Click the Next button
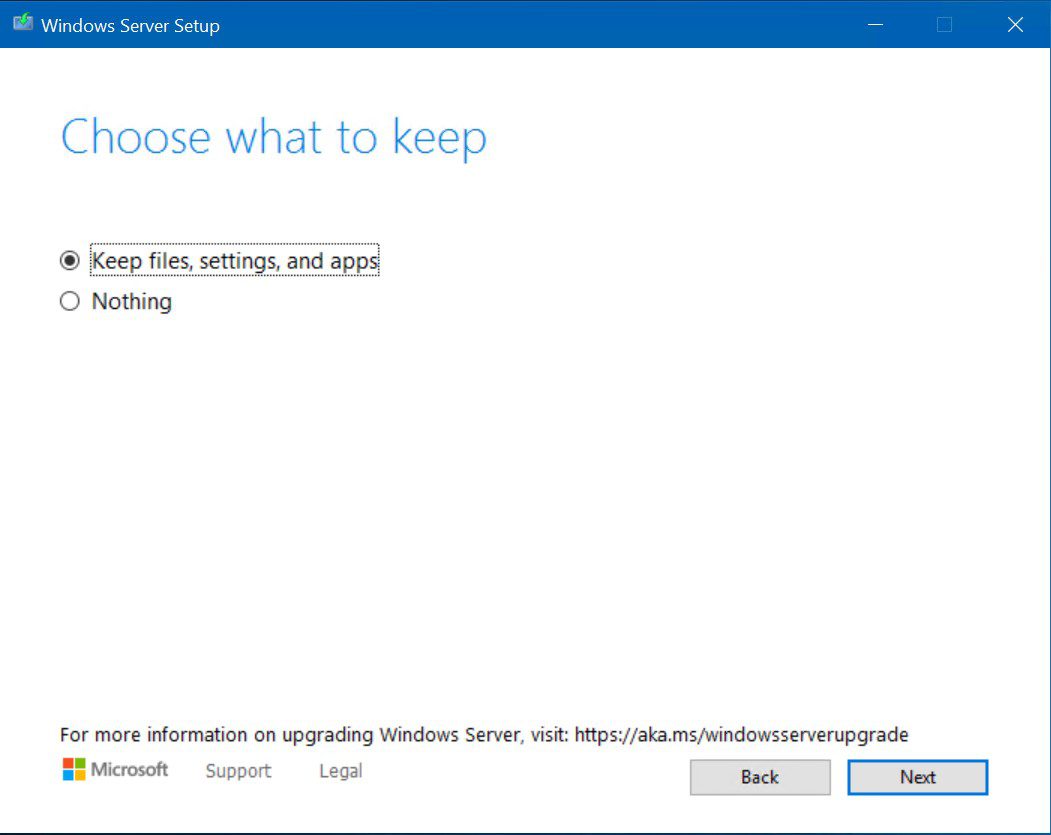This screenshot has width=1051, height=835. point(917,777)
